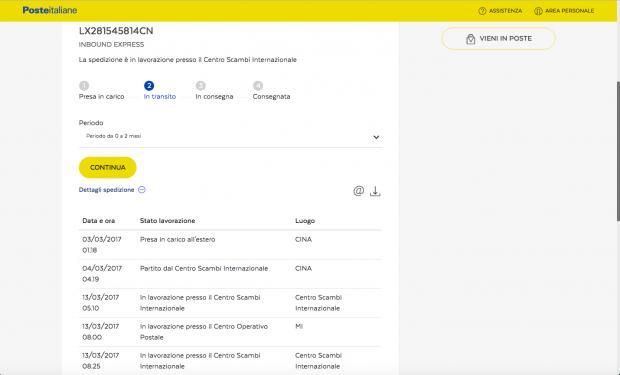Image resolution: width=620 pixels, height=375 pixels.
Task: Click the date 04/03/2017
Action: 102,268
